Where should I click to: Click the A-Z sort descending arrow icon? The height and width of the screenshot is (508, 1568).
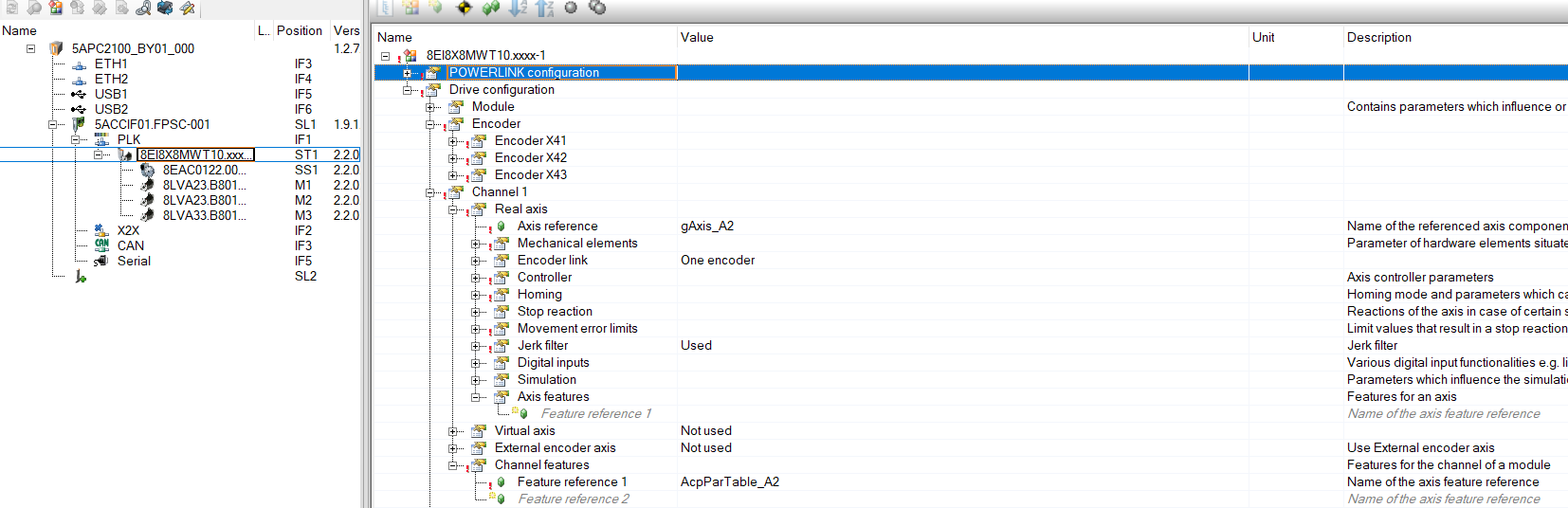point(518,9)
